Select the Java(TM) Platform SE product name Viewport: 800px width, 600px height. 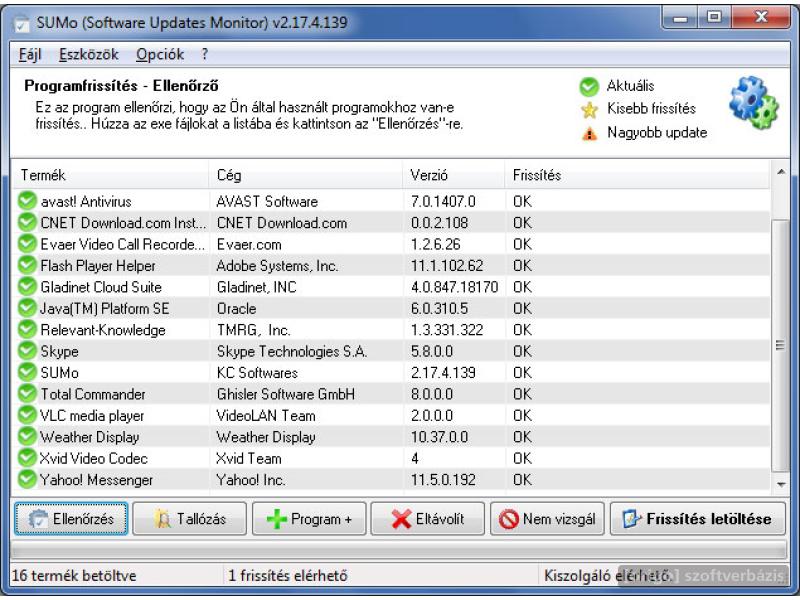click(105, 309)
